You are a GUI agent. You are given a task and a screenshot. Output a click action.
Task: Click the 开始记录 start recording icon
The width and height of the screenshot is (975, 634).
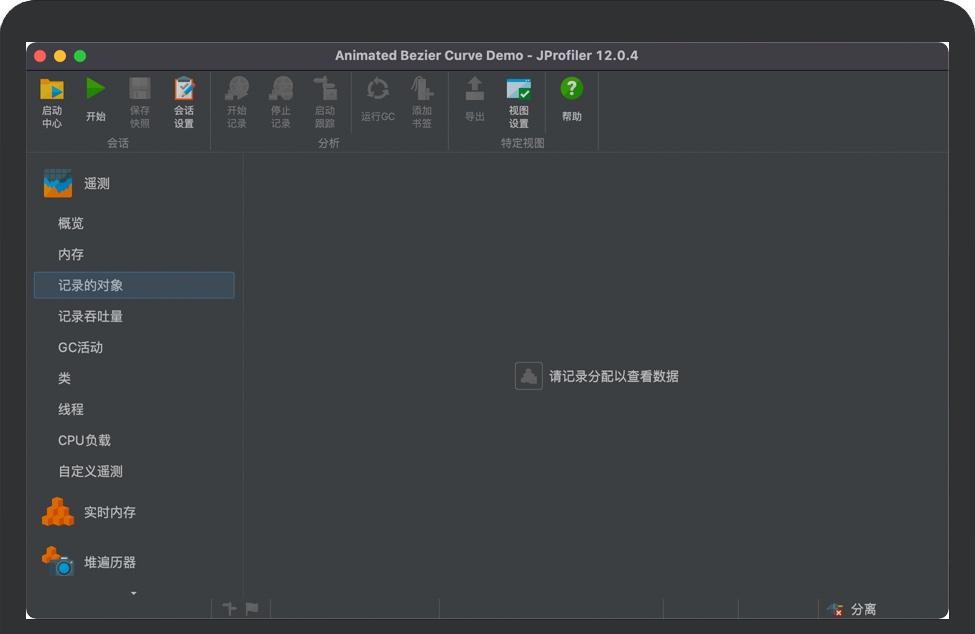tap(237, 89)
